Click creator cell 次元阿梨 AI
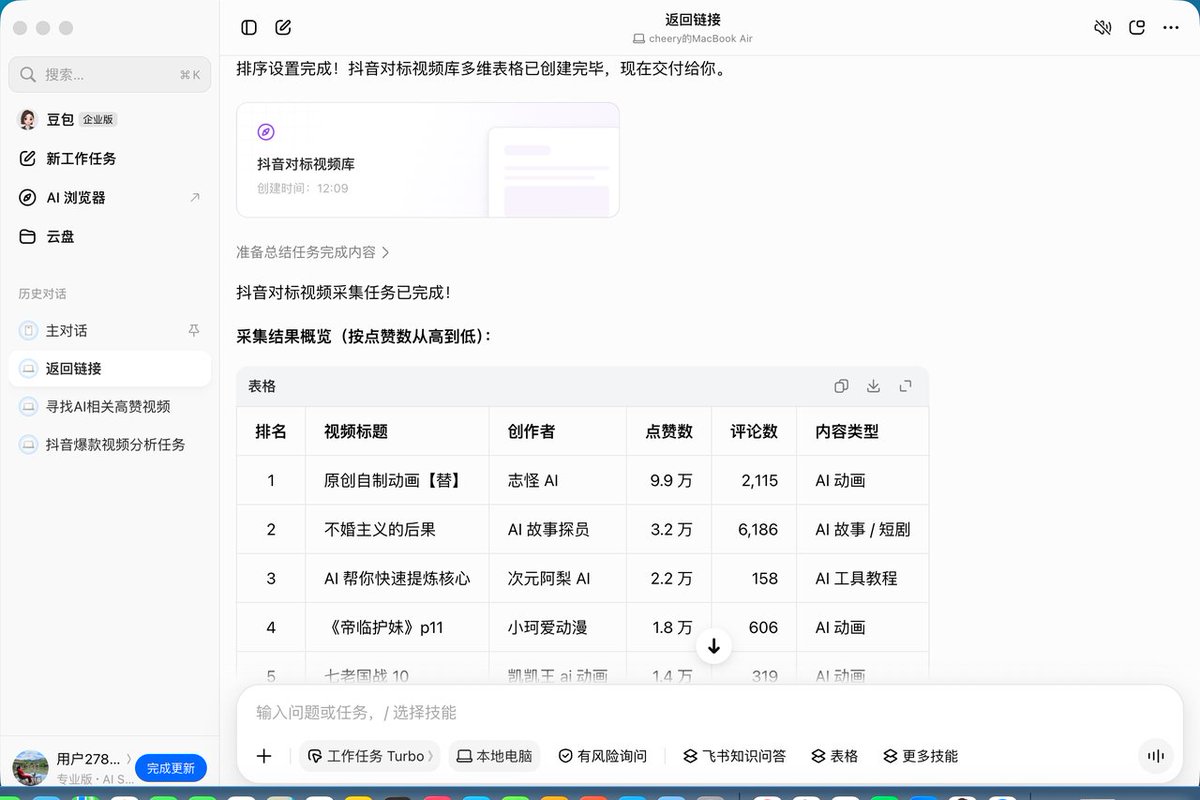This screenshot has width=1200, height=800. coord(558,579)
